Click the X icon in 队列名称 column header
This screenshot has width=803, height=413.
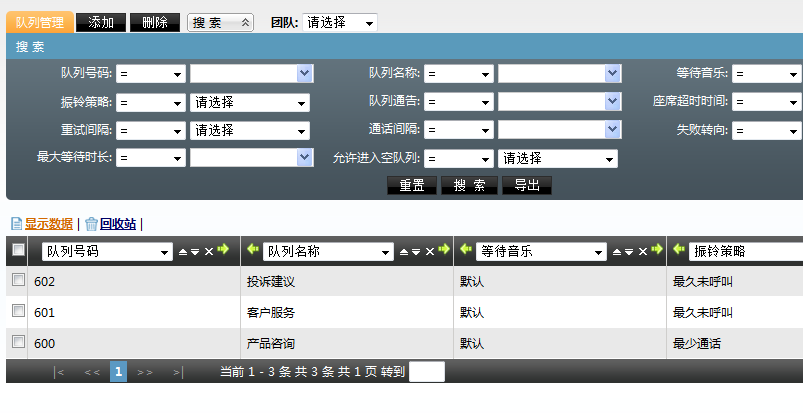pyautogui.click(x=428, y=251)
